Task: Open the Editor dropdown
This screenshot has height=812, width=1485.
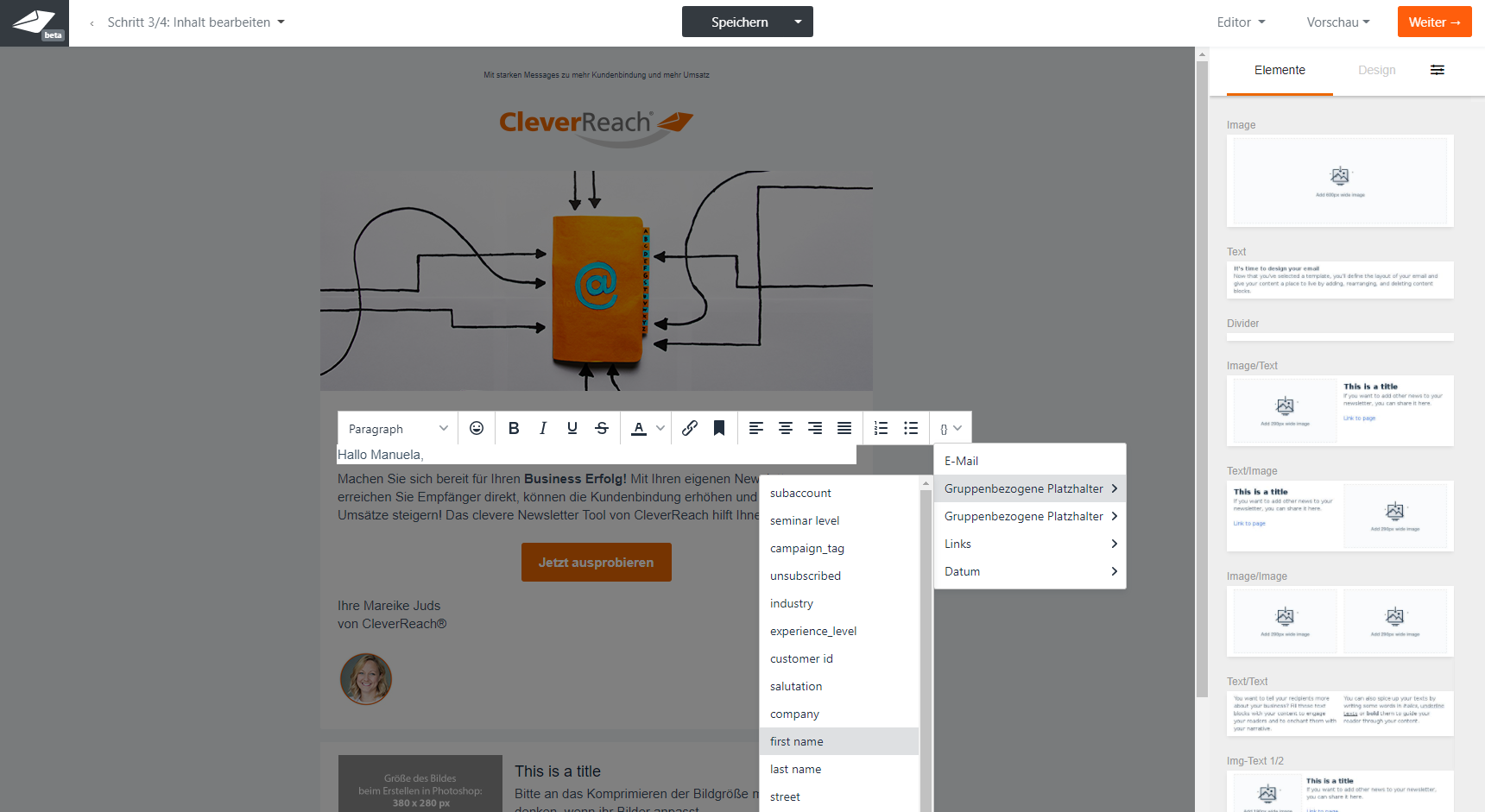Action: [x=1241, y=22]
